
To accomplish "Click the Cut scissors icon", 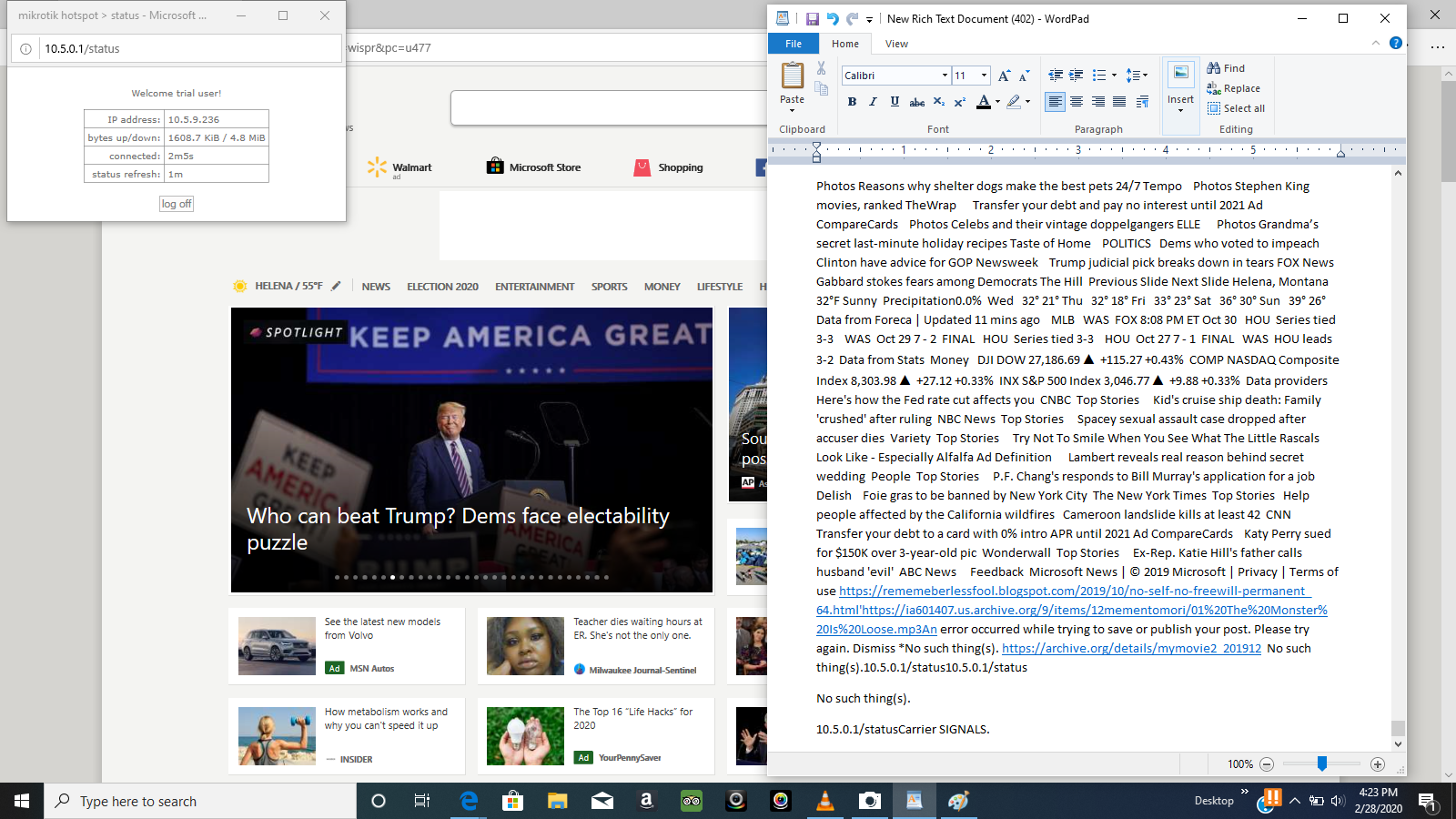I will pyautogui.click(x=821, y=68).
